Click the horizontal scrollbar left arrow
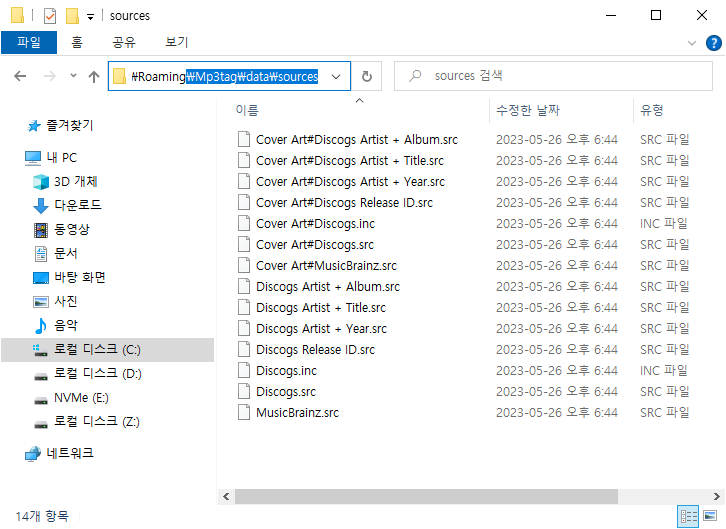This screenshot has width=726, height=529. 226,497
